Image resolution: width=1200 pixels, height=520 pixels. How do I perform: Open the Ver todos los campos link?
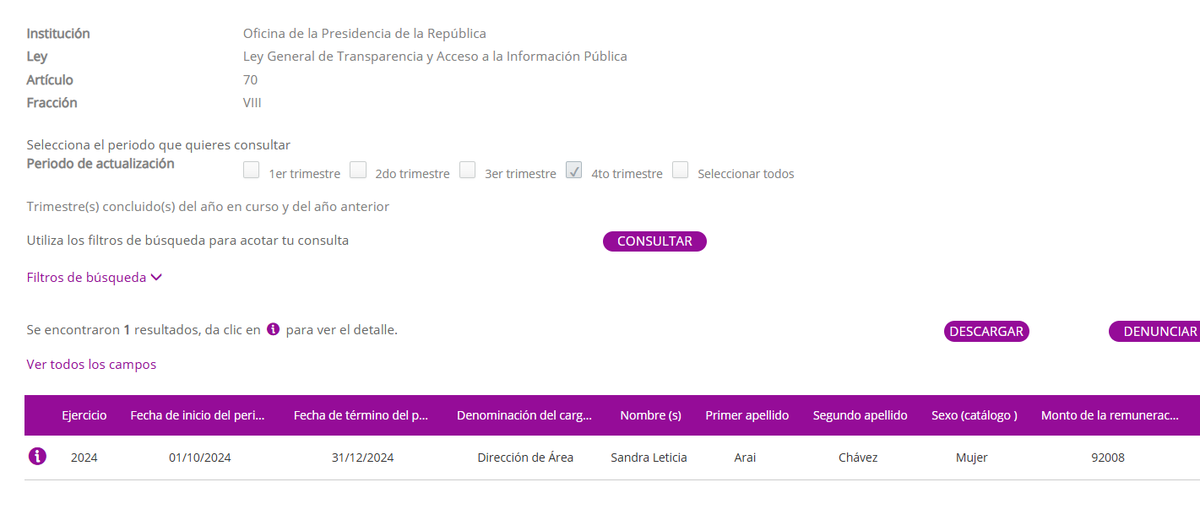[x=91, y=365]
